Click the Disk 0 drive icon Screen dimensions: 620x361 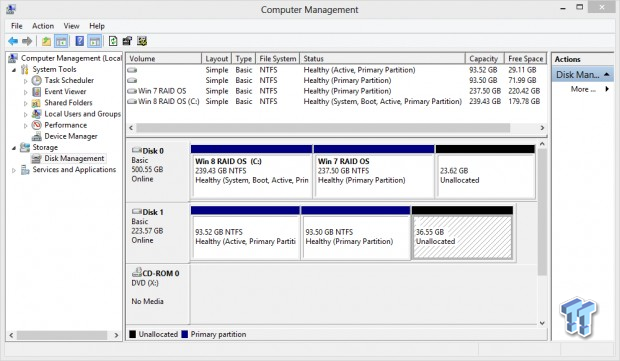[136, 150]
